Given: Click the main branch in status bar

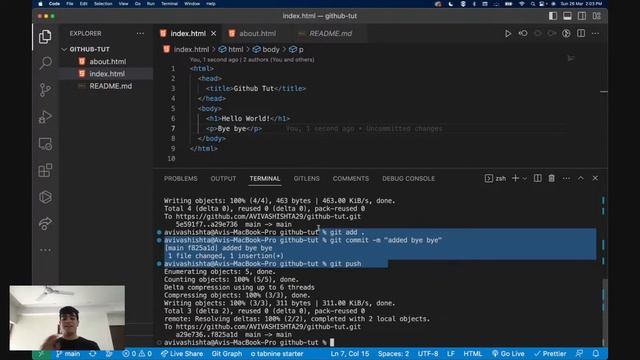Looking at the screenshot, I should 68,353.
